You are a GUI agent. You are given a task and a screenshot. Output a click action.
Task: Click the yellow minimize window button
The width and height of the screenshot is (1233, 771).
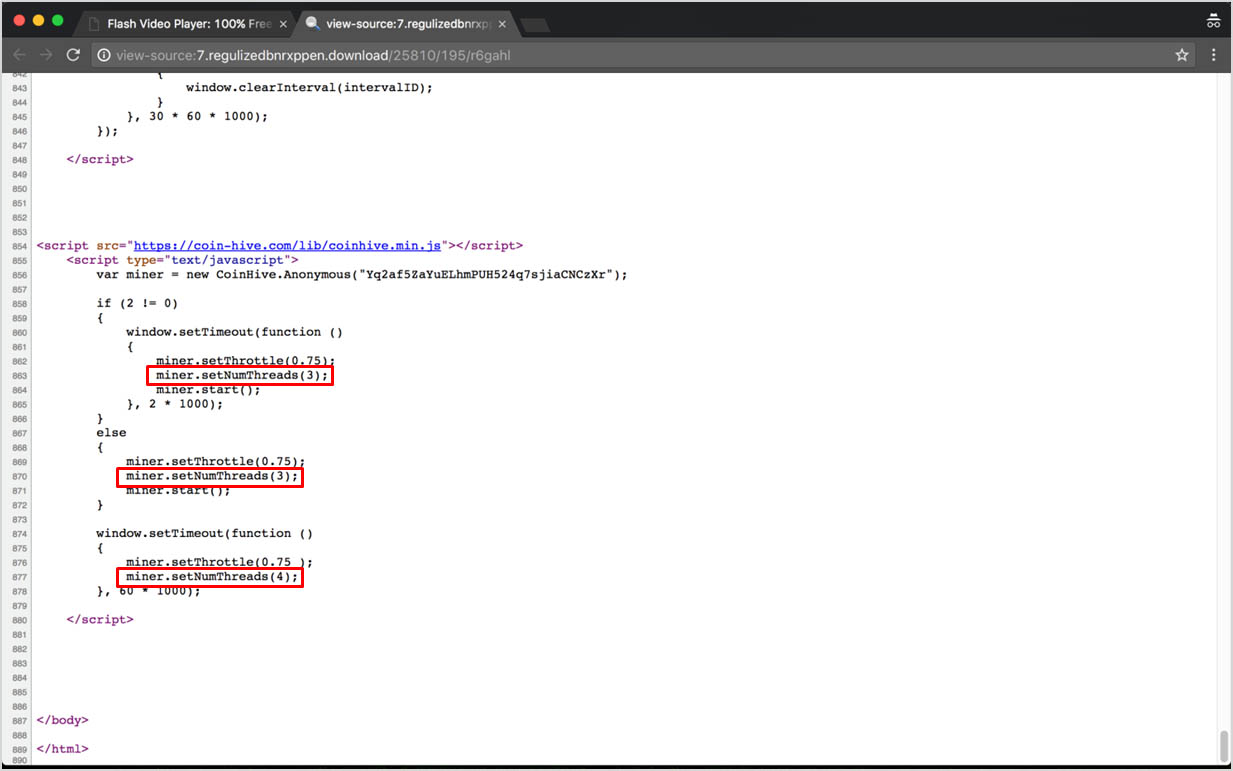coord(39,21)
